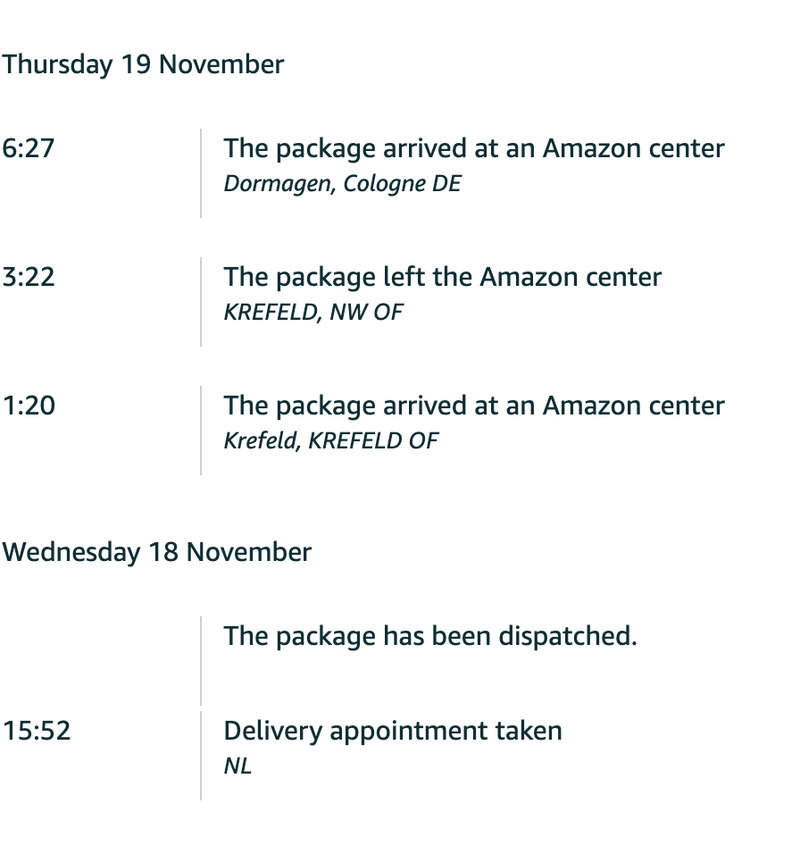
Task: Click the divider line beside the 3:22 entry
Action: tap(201, 301)
